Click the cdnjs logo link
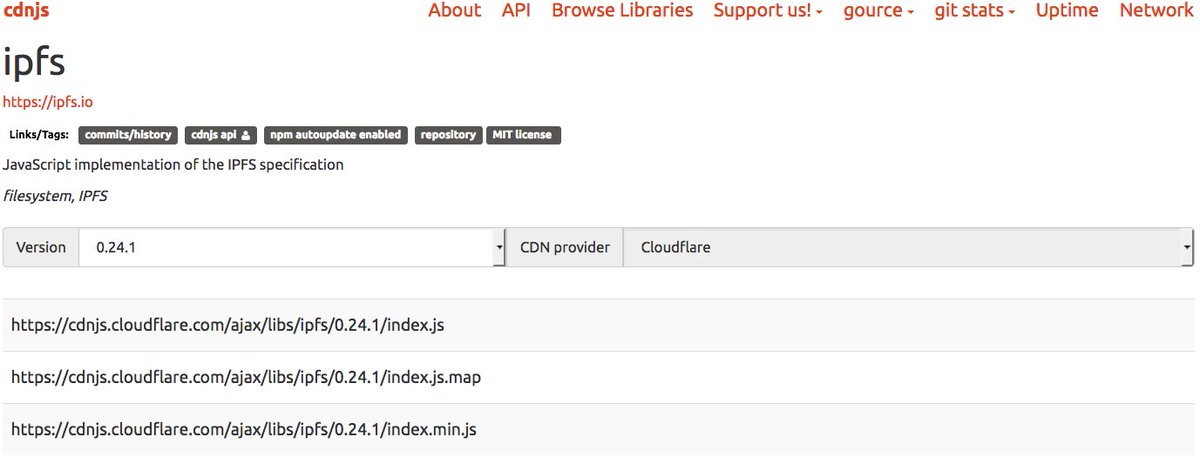This screenshot has width=1200, height=464. 26,10
